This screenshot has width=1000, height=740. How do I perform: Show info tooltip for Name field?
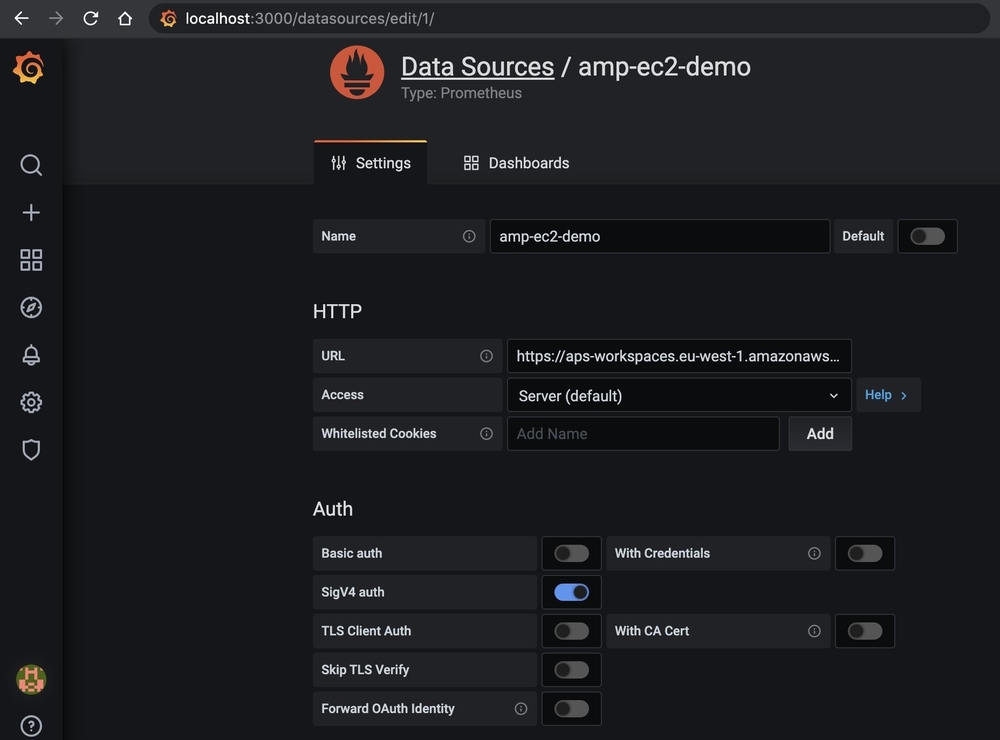point(469,236)
